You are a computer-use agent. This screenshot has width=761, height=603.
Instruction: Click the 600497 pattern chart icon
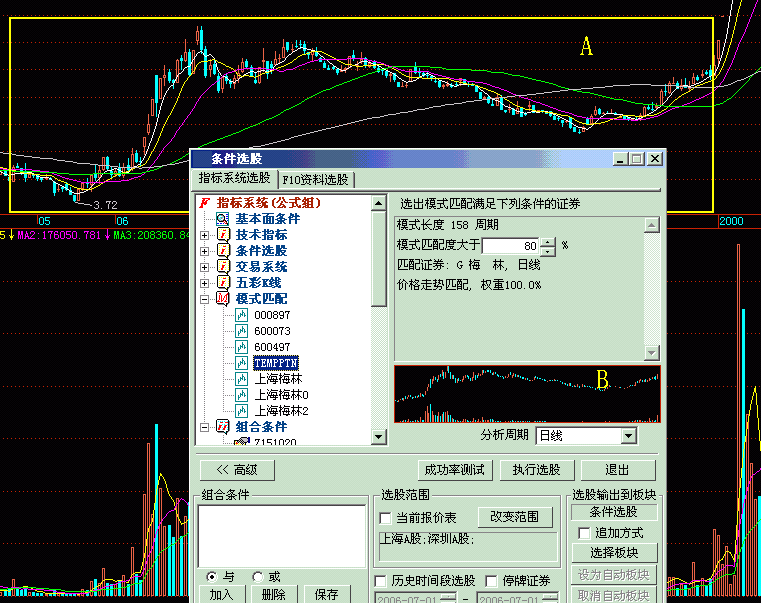pyautogui.click(x=242, y=347)
